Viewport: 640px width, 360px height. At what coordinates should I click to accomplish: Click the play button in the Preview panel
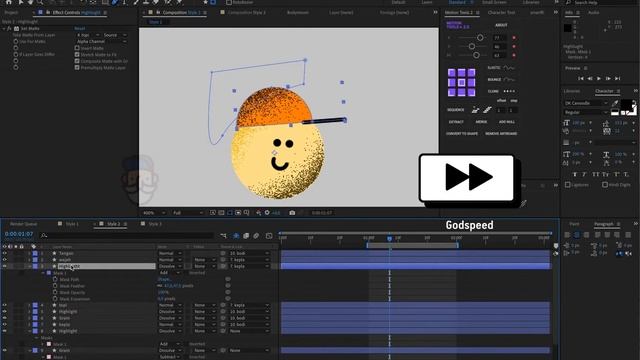599,78
